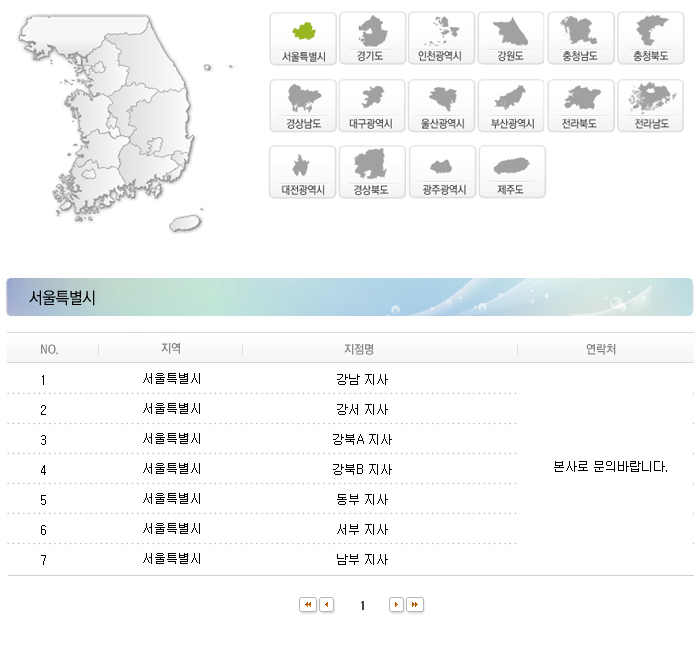699x664 pixels.
Task: Select the 강원도 region icon
Action: pos(511,38)
